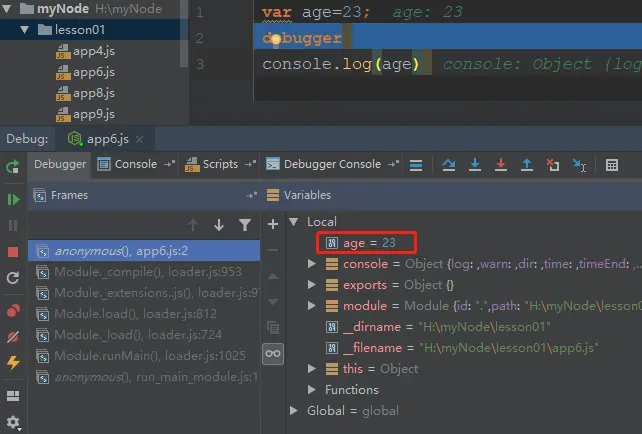Click the remove watch minus icon
This screenshot has height=434, width=642.
click(x=273, y=250)
